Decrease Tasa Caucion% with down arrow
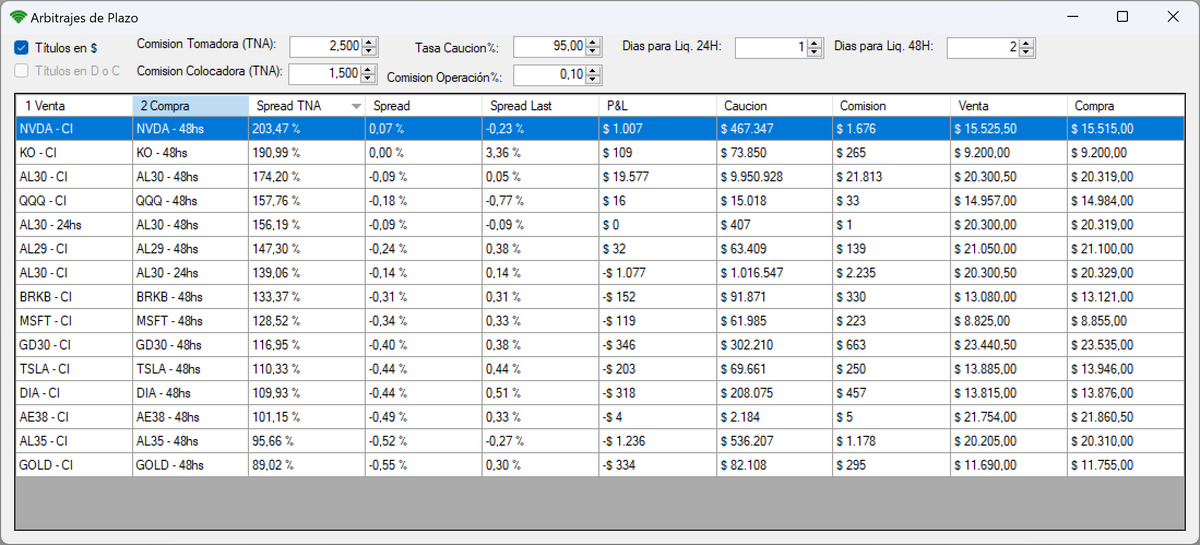 click(594, 51)
